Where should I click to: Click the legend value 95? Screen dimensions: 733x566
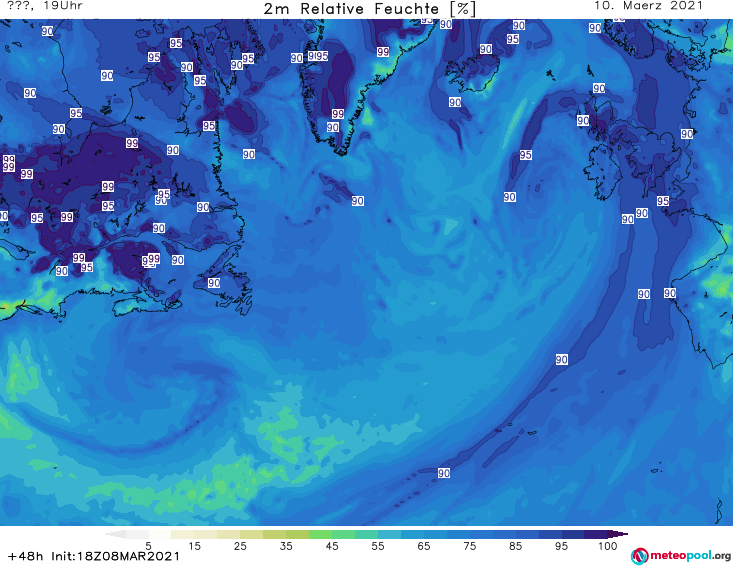561,546
